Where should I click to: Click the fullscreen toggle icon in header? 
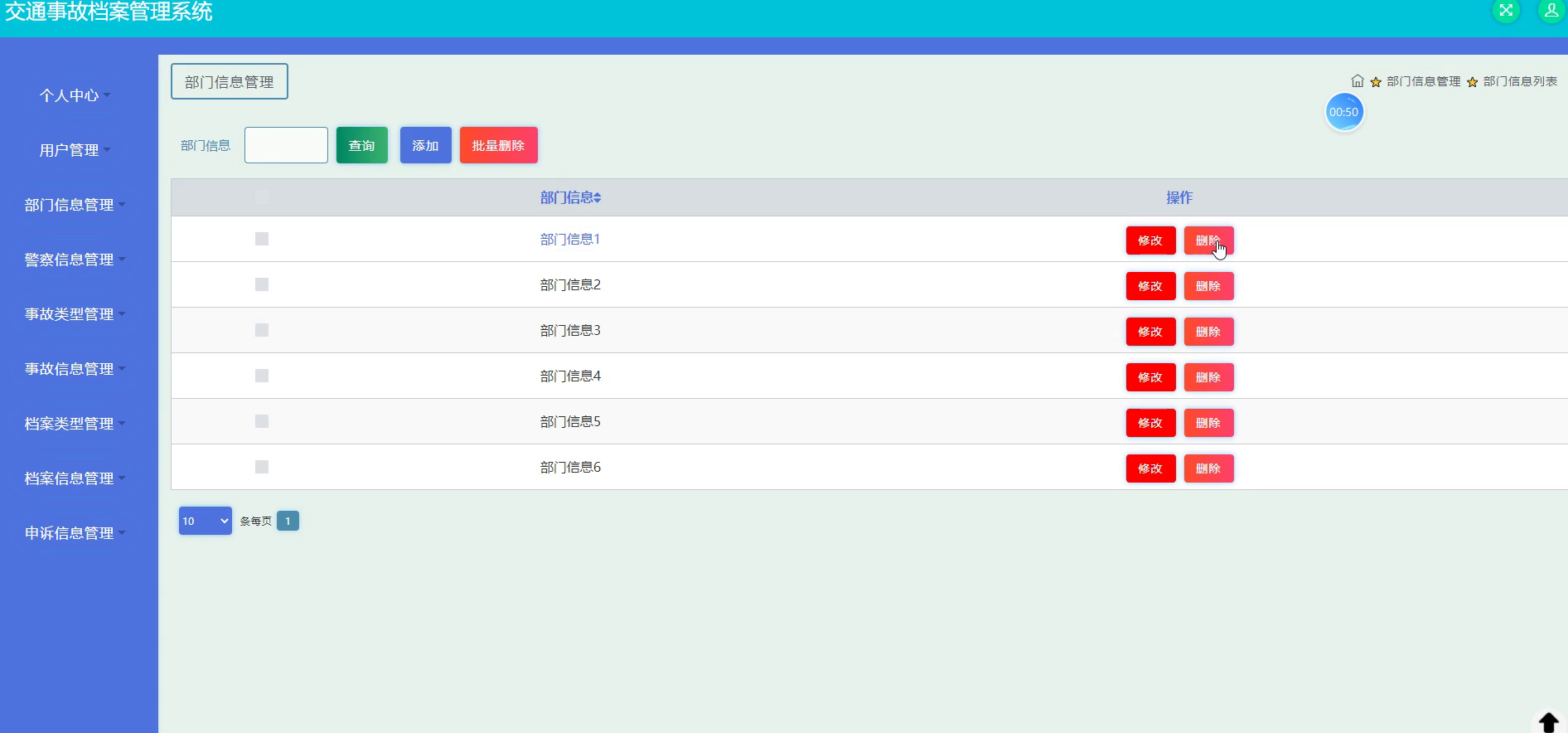(1506, 10)
